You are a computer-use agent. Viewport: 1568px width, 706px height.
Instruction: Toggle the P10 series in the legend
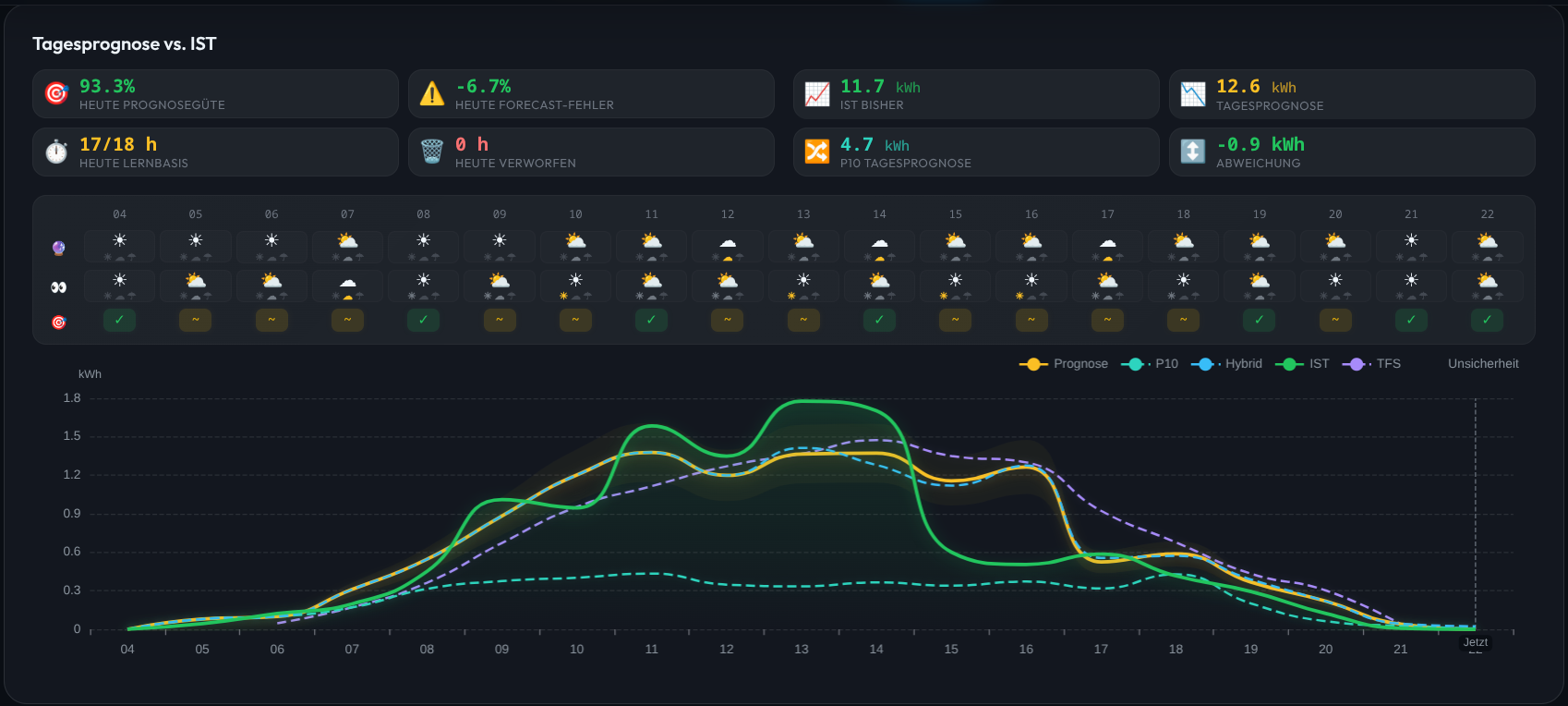pyautogui.click(x=1150, y=364)
